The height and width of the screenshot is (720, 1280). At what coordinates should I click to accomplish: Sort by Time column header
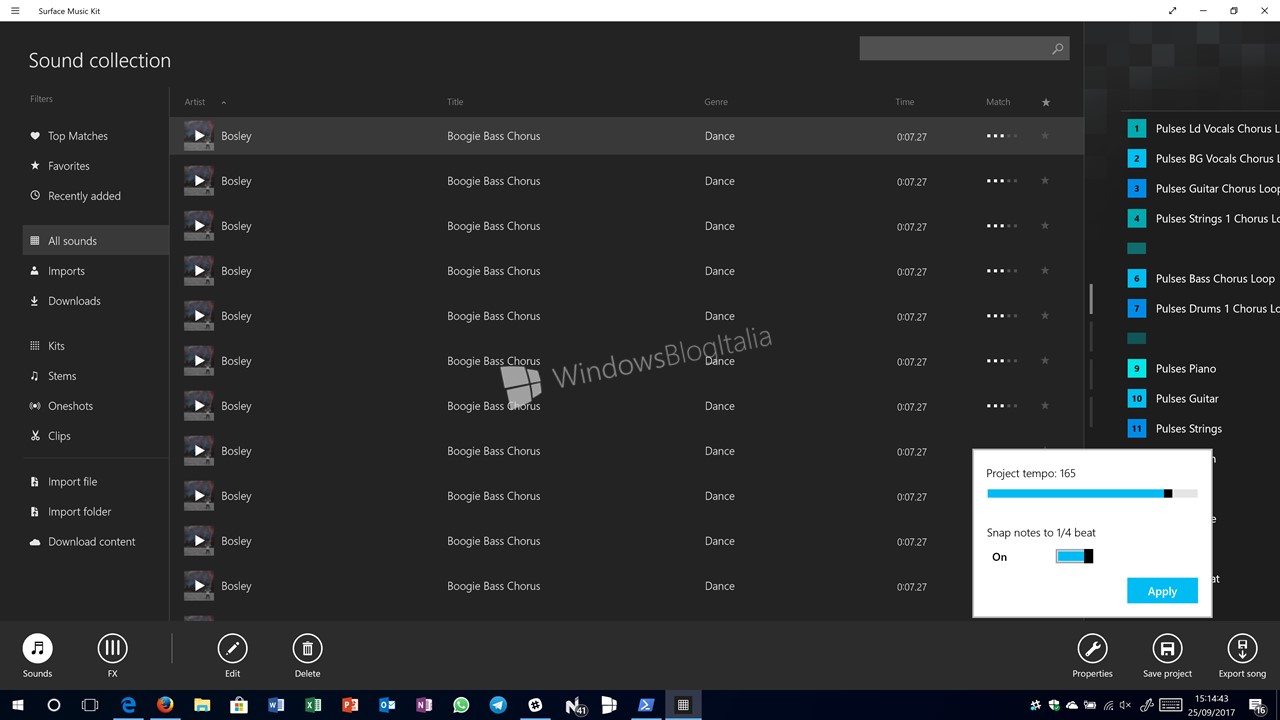[x=905, y=102]
